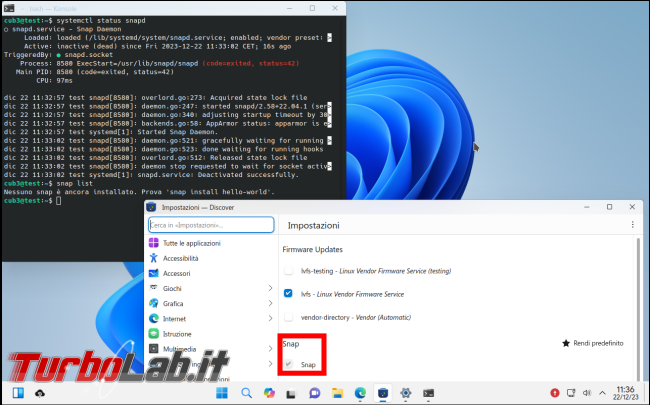Click 'TriggeredBy: snapd.socket' line in Konsole

coord(58,55)
